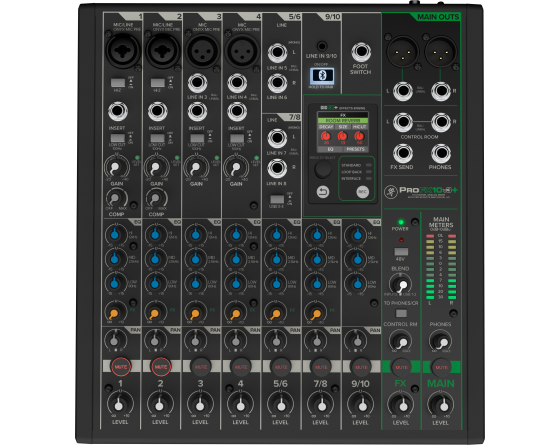
Task: Click the back arrow button under FX screen
Action: coord(323,192)
